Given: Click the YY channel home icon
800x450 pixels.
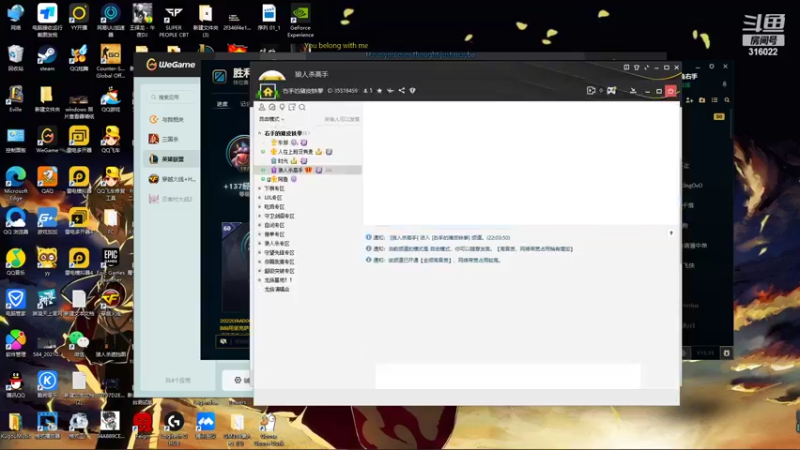Looking at the screenshot, I should (x=268, y=92).
